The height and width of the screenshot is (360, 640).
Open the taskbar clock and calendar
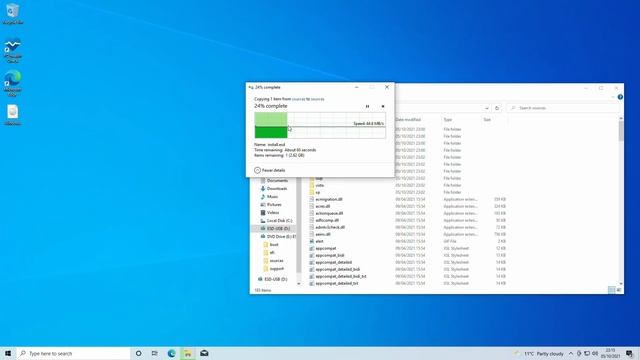point(611,353)
